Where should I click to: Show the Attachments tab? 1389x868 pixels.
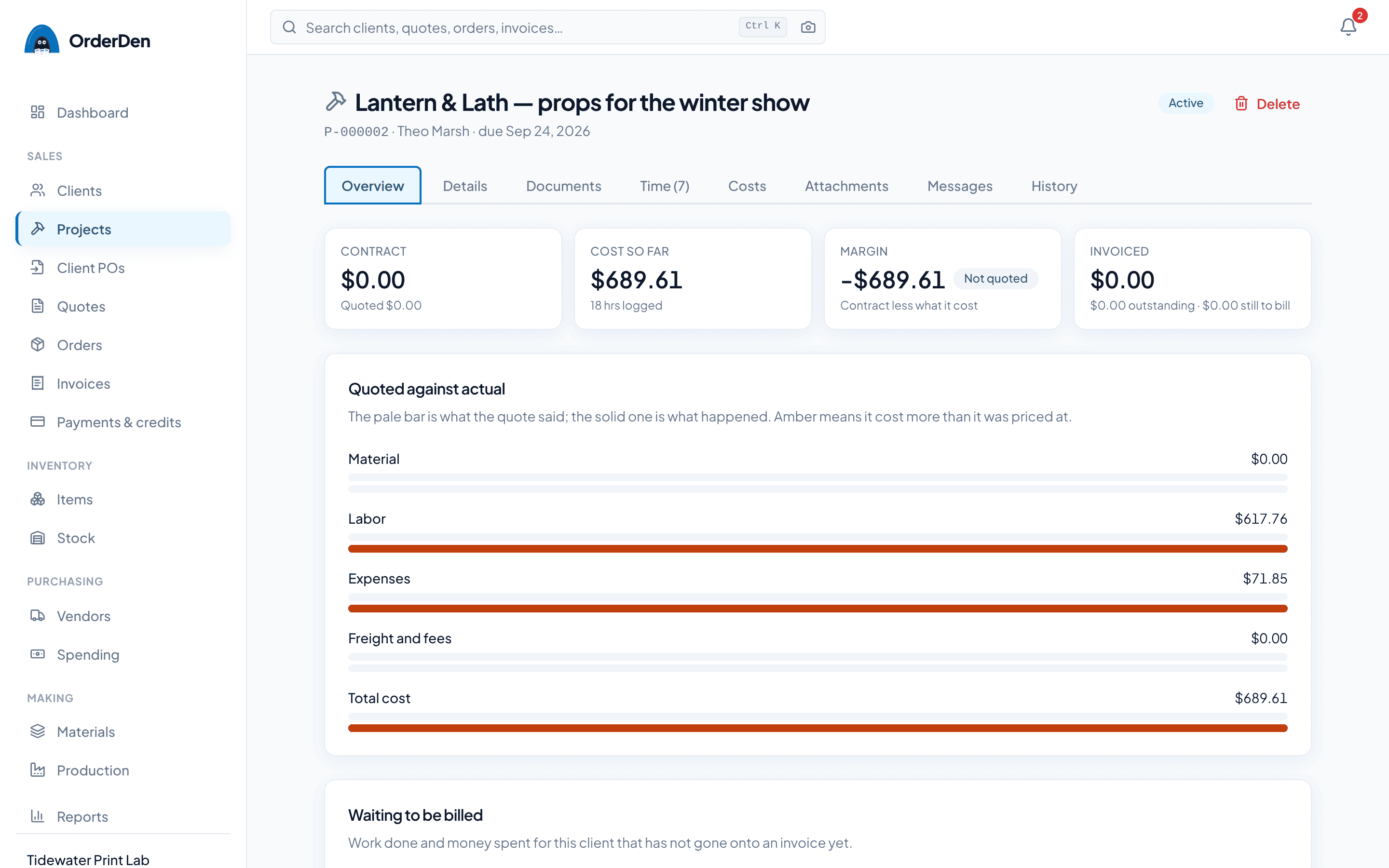(846, 186)
